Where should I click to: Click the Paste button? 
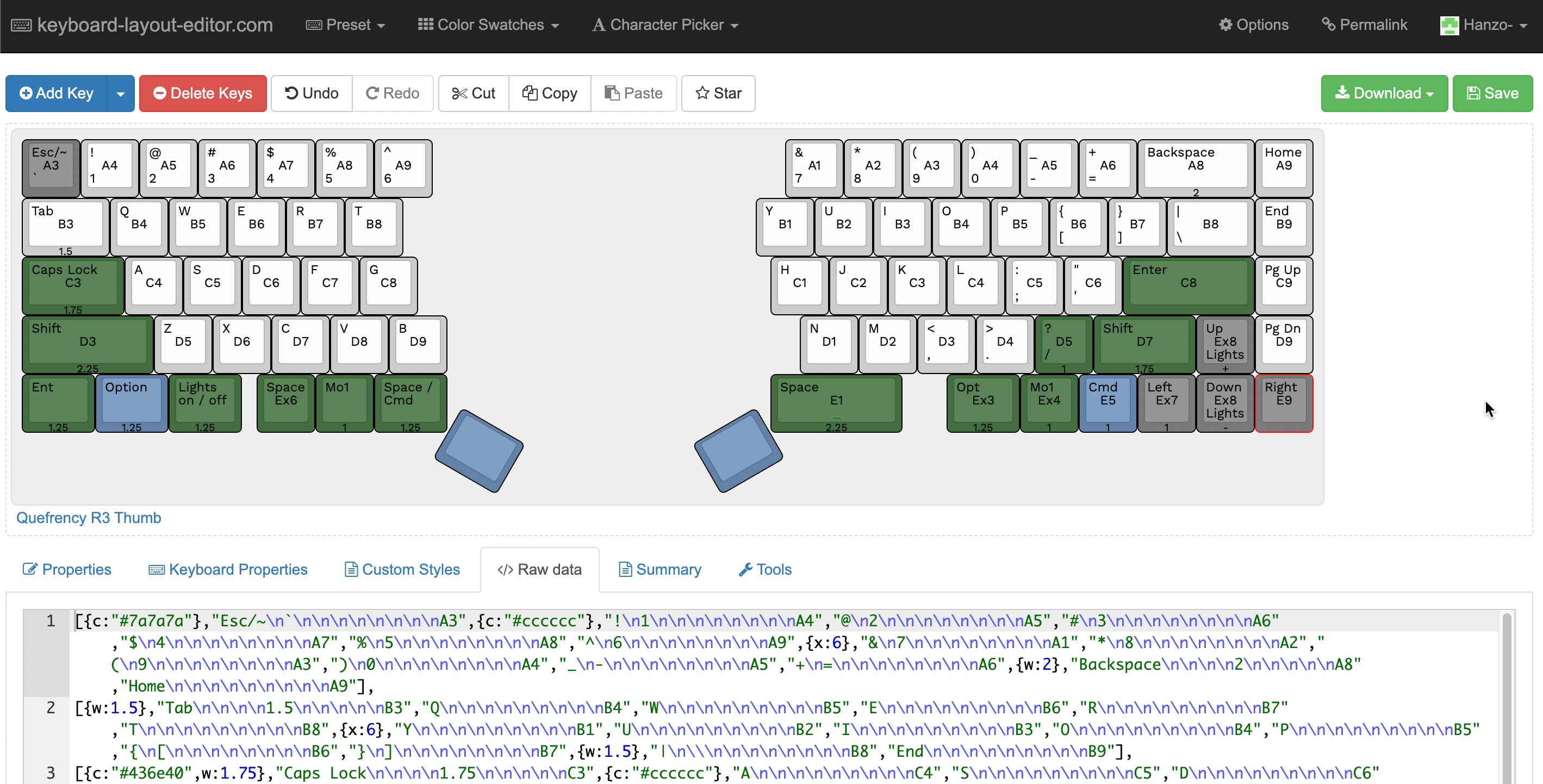(635, 93)
